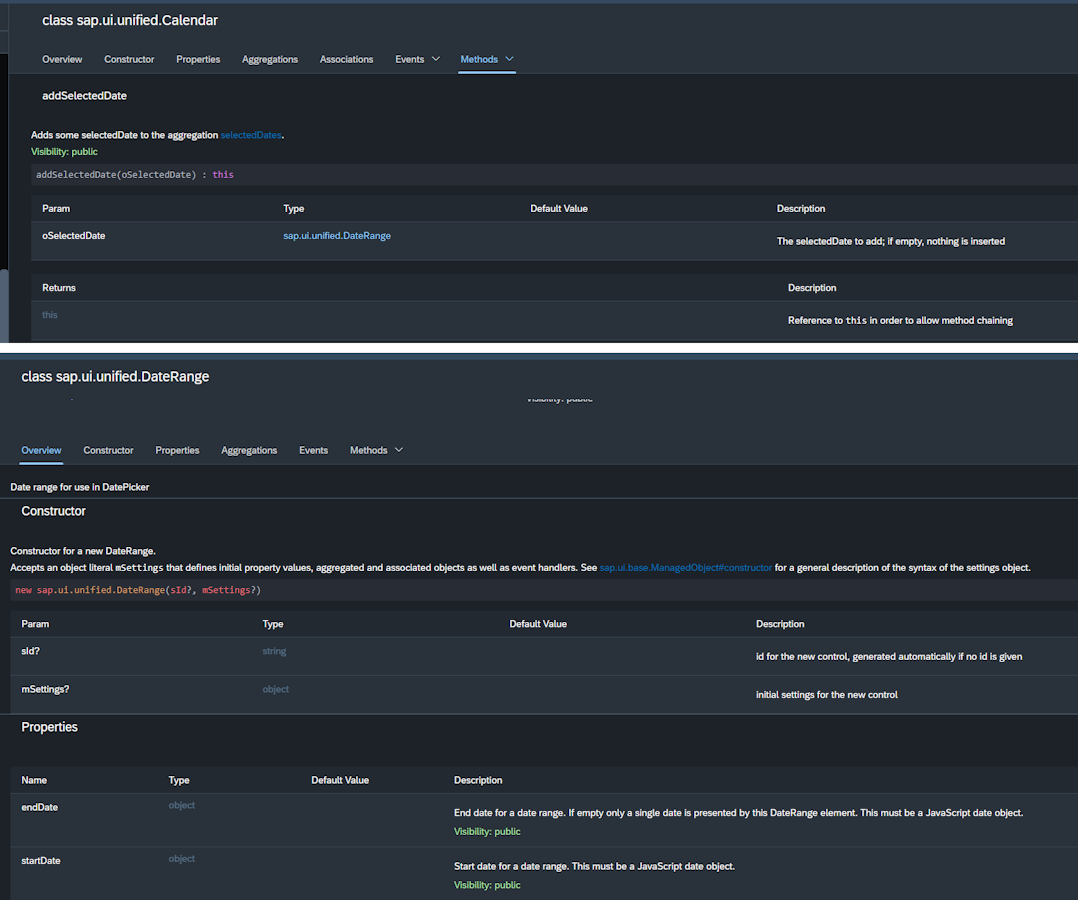1078x900 pixels.
Task: Expand Calendar Methods dropdown chevron
Action: (509, 59)
